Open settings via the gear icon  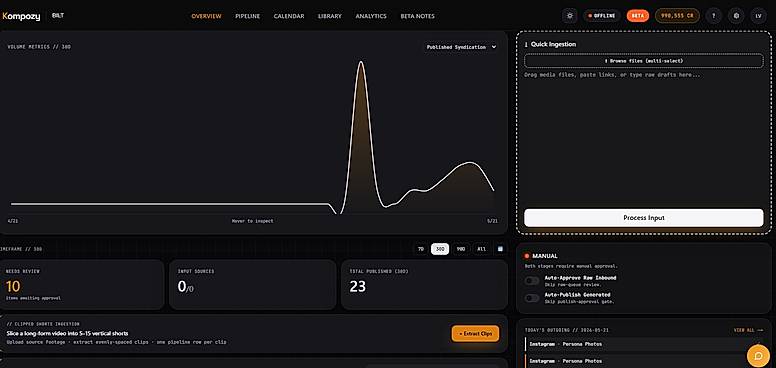click(x=736, y=16)
